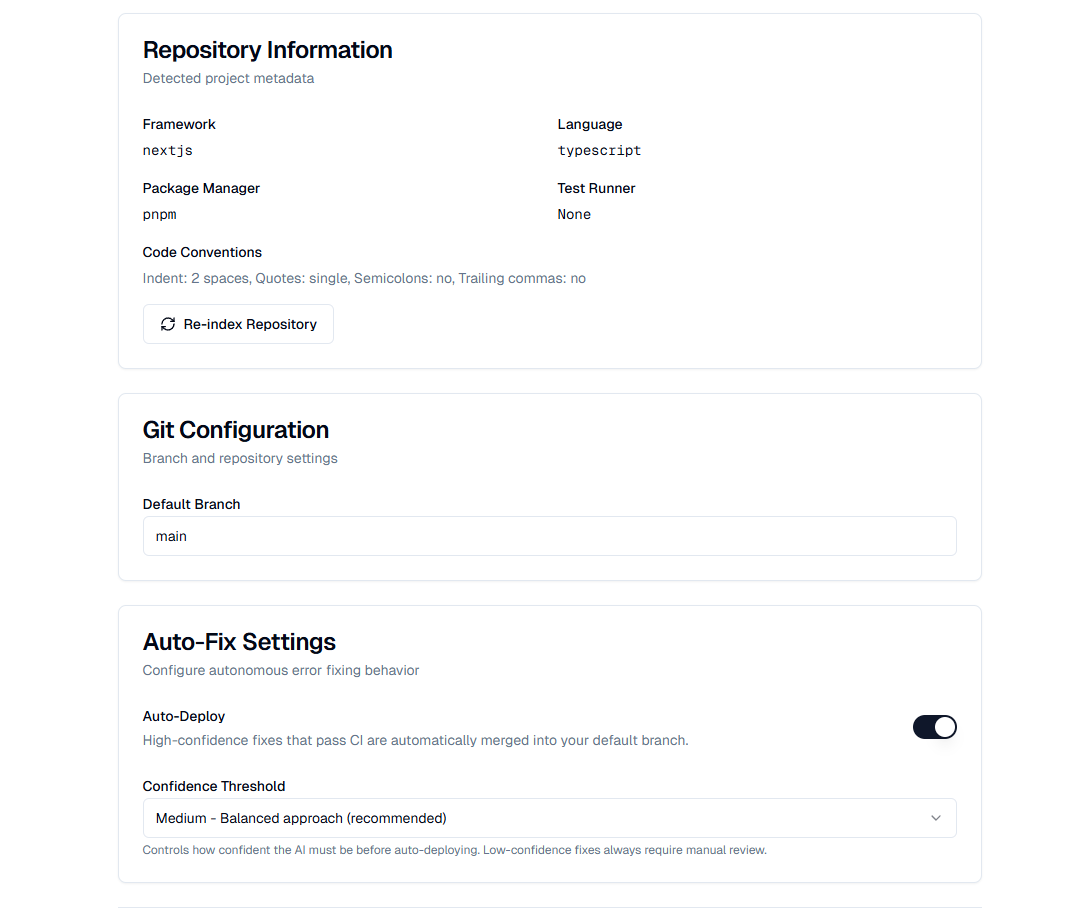Click the refresh icon on Re-index Repository
The image size is (1083, 908).
[168, 323]
